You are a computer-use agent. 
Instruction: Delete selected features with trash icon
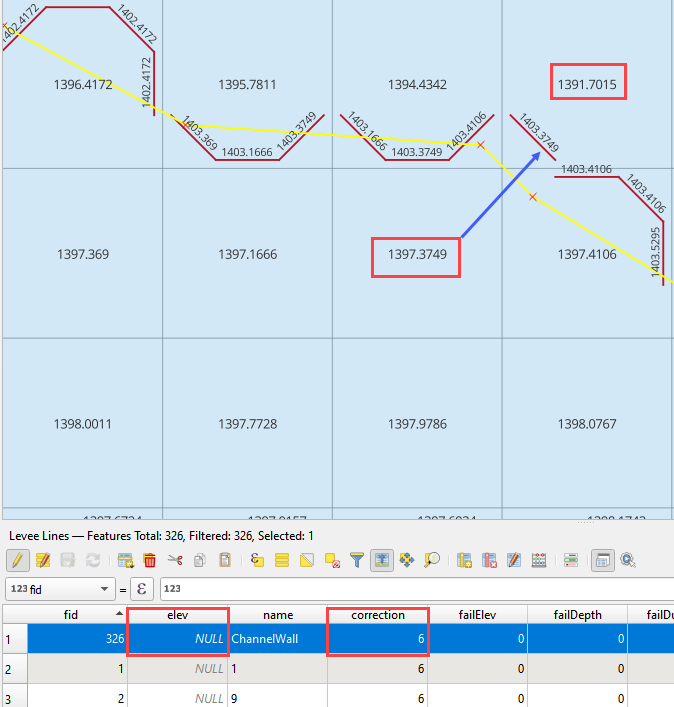pos(150,560)
